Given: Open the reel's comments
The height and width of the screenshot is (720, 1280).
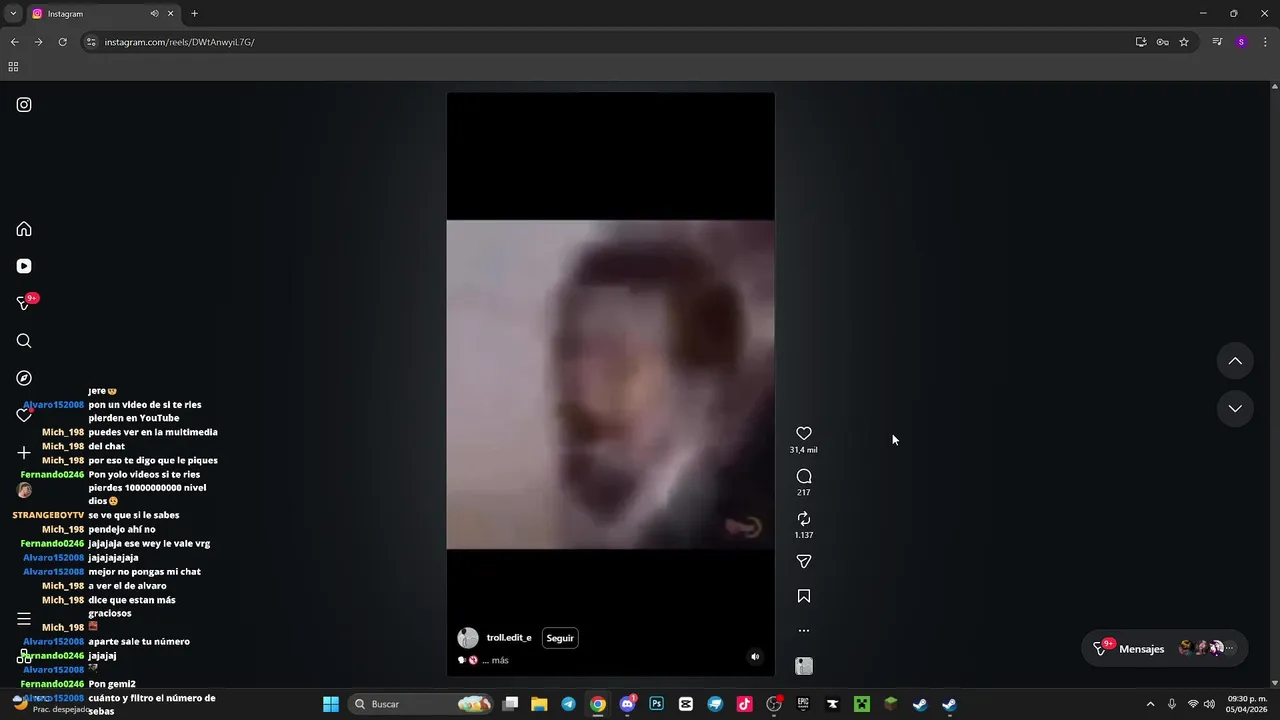Looking at the screenshot, I should coord(804,476).
